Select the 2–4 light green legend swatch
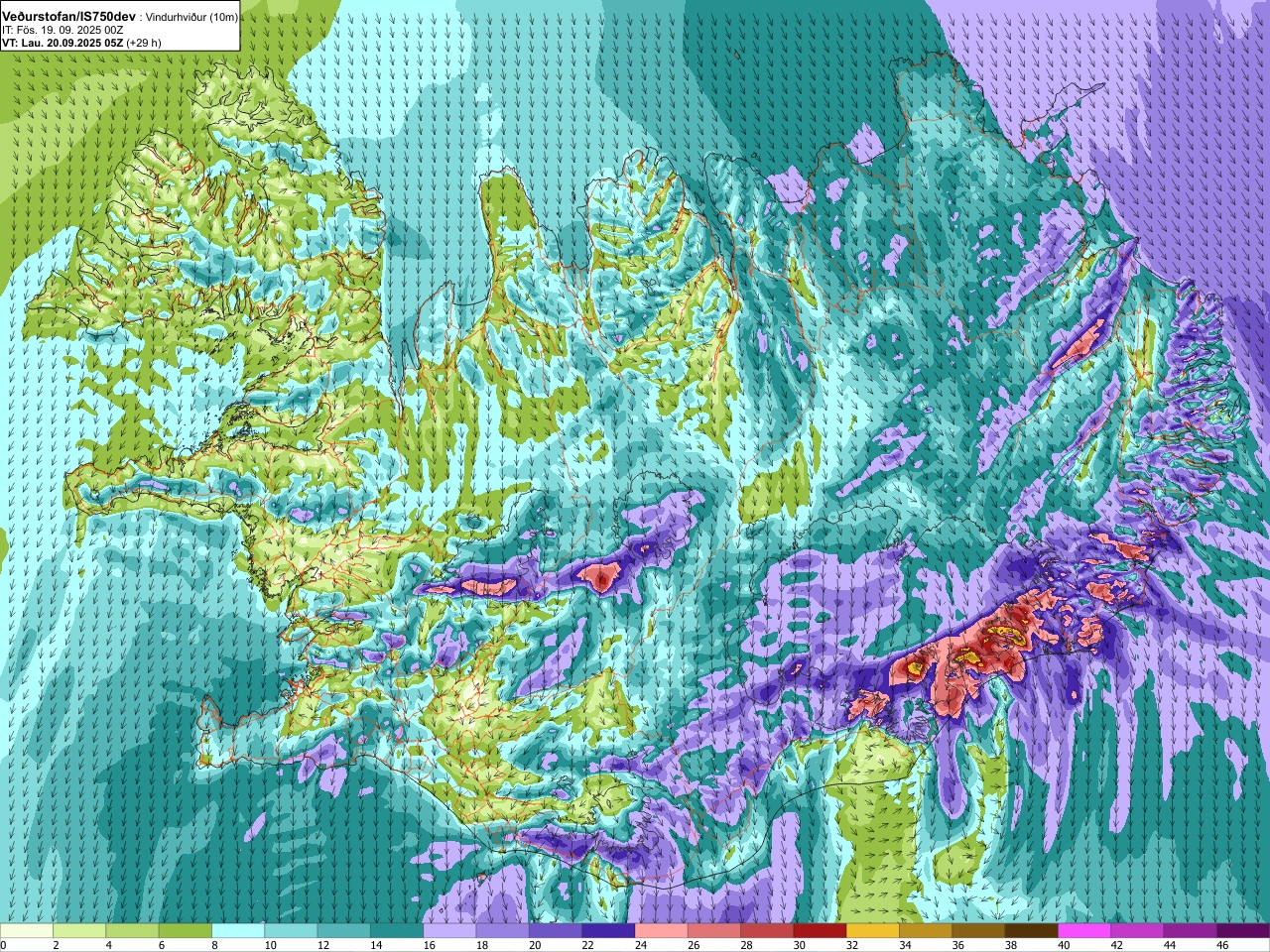Screen dimensions: 1270x952 [x=79, y=931]
